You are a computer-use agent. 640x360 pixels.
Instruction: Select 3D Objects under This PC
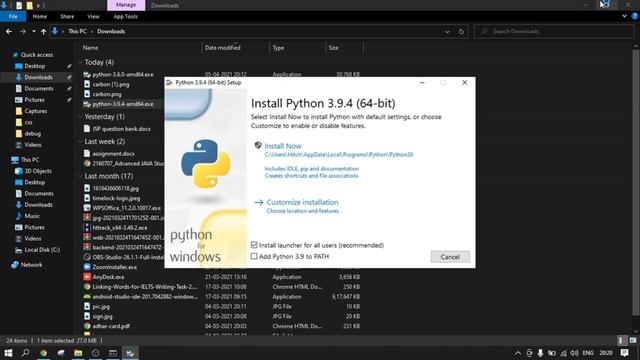point(38,171)
